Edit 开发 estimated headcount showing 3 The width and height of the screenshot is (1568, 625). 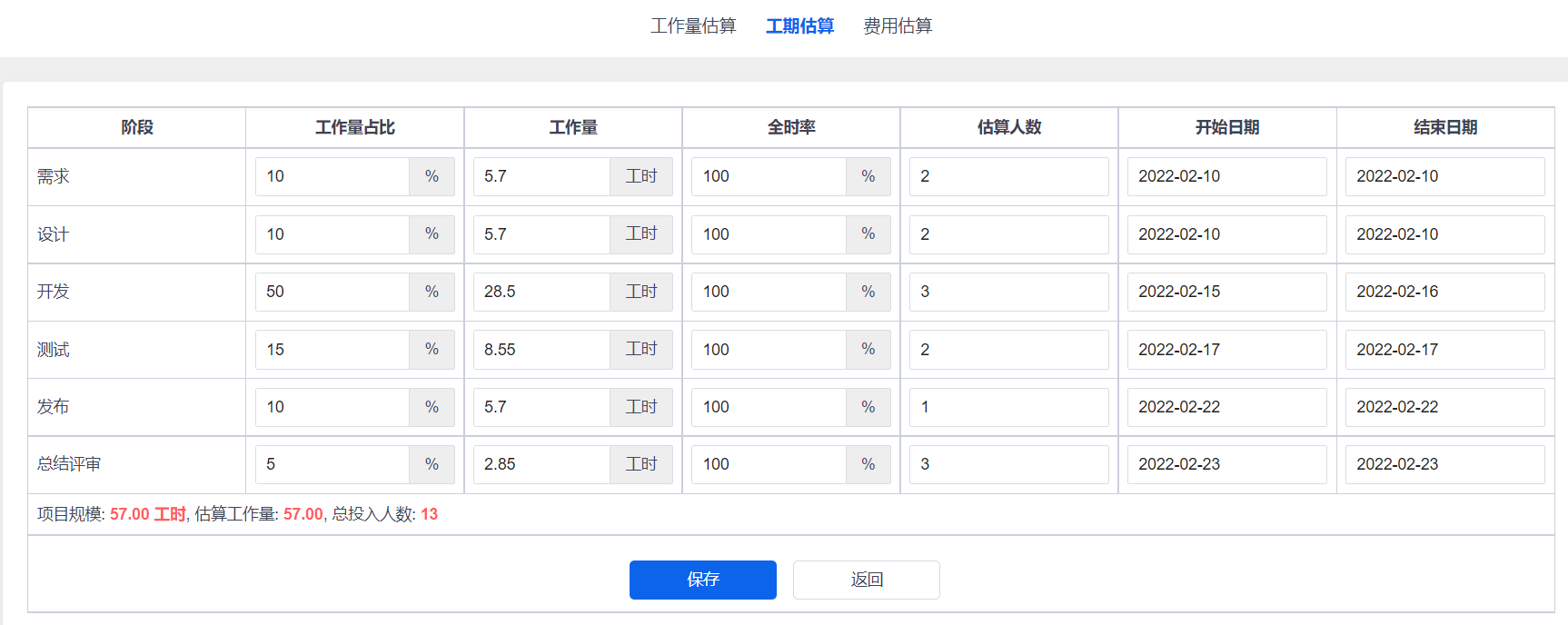pyautogui.click(x=1008, y=292)
